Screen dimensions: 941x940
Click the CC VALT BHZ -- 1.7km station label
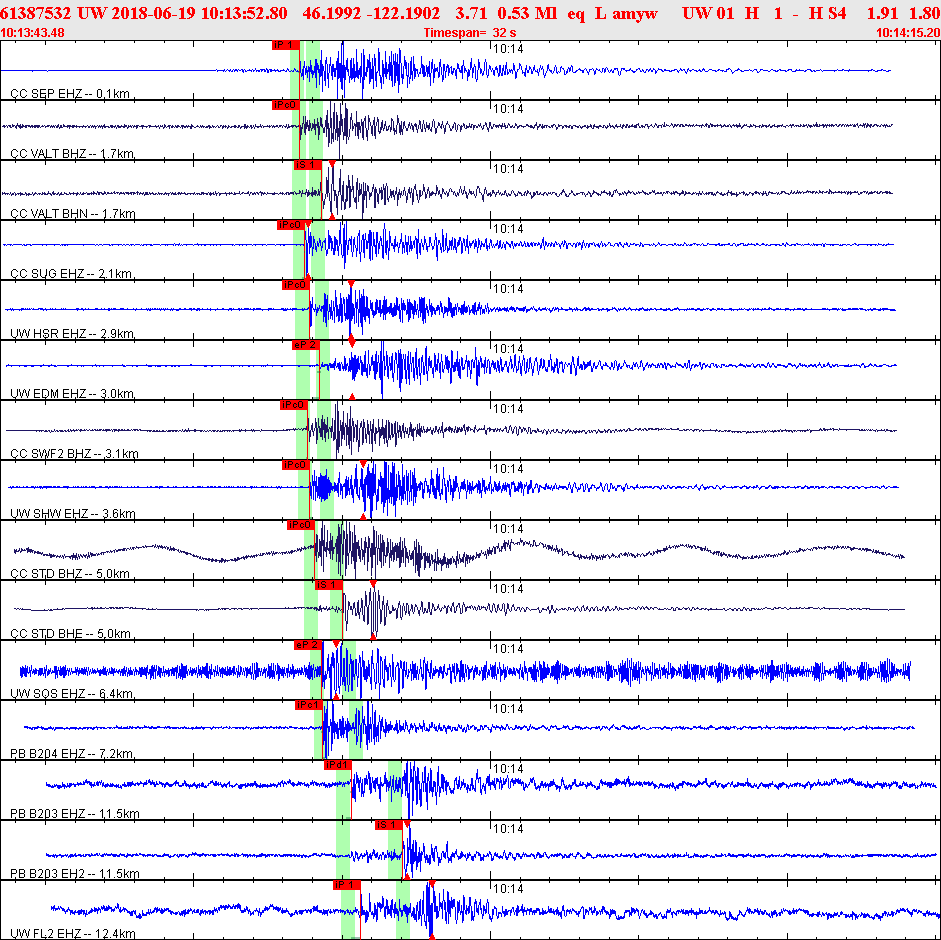coord(72,154)
